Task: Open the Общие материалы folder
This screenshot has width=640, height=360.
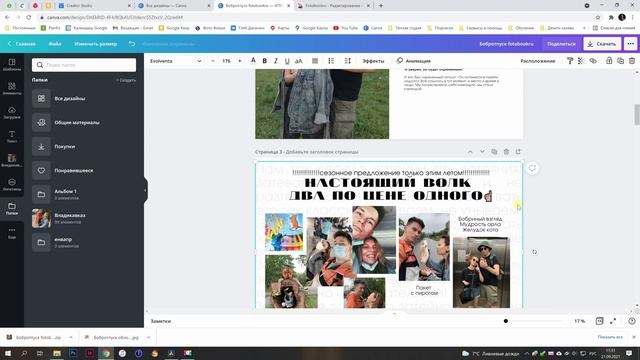Action: point(84,122)
